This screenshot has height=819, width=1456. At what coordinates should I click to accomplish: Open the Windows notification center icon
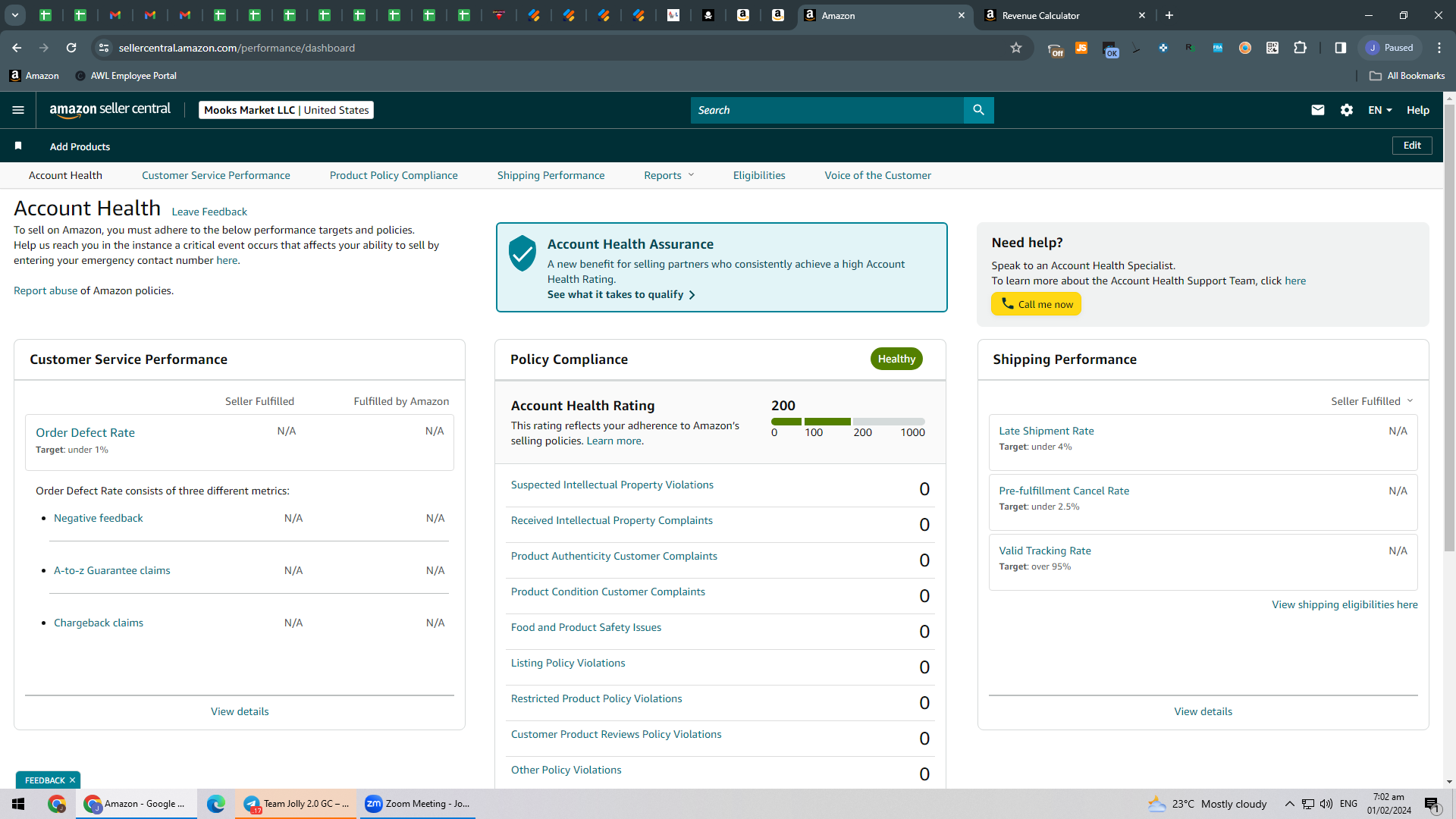pos(1432,804)
